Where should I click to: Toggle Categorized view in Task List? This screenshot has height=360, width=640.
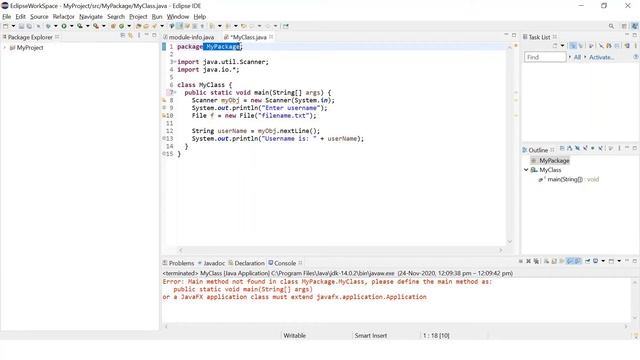(573, 46)
